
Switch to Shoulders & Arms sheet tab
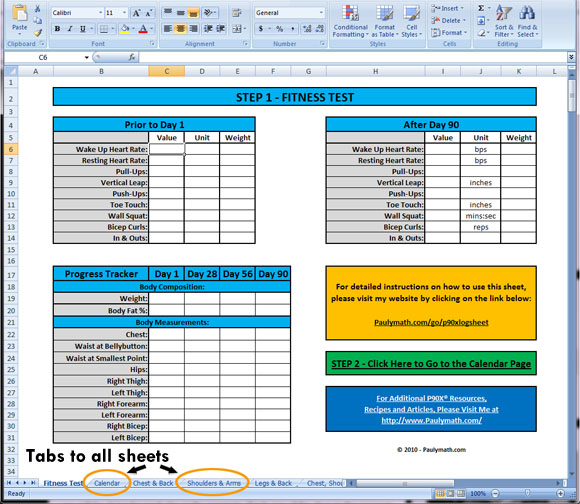[214, 483]
